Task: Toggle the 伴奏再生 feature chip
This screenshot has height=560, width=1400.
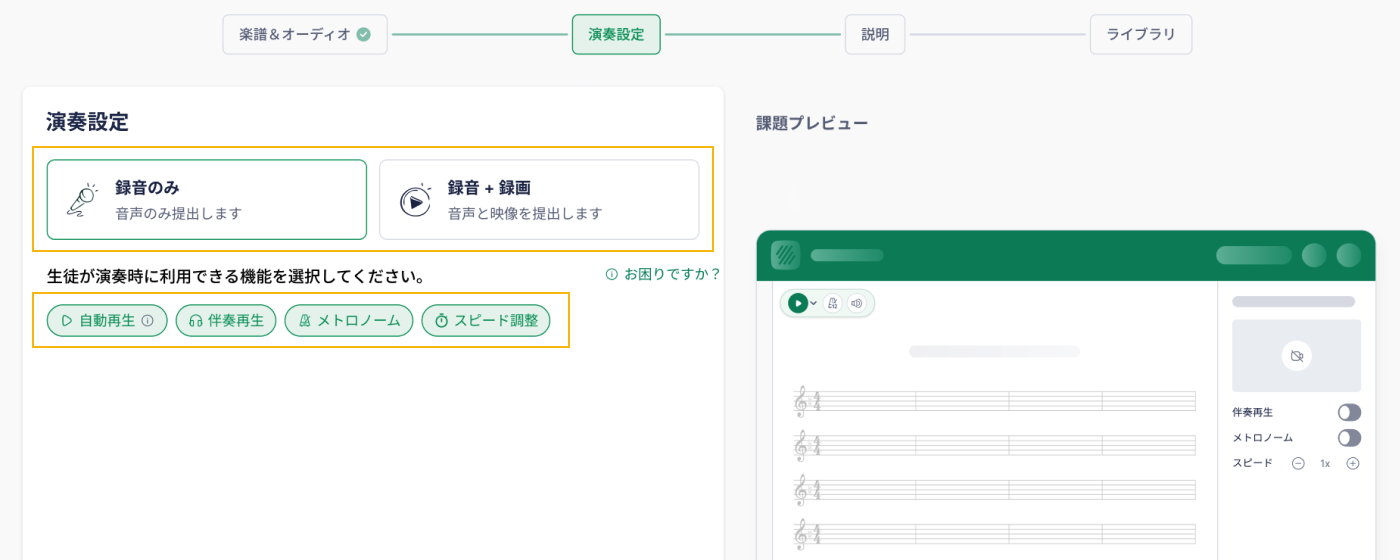Action: (226, 321)
